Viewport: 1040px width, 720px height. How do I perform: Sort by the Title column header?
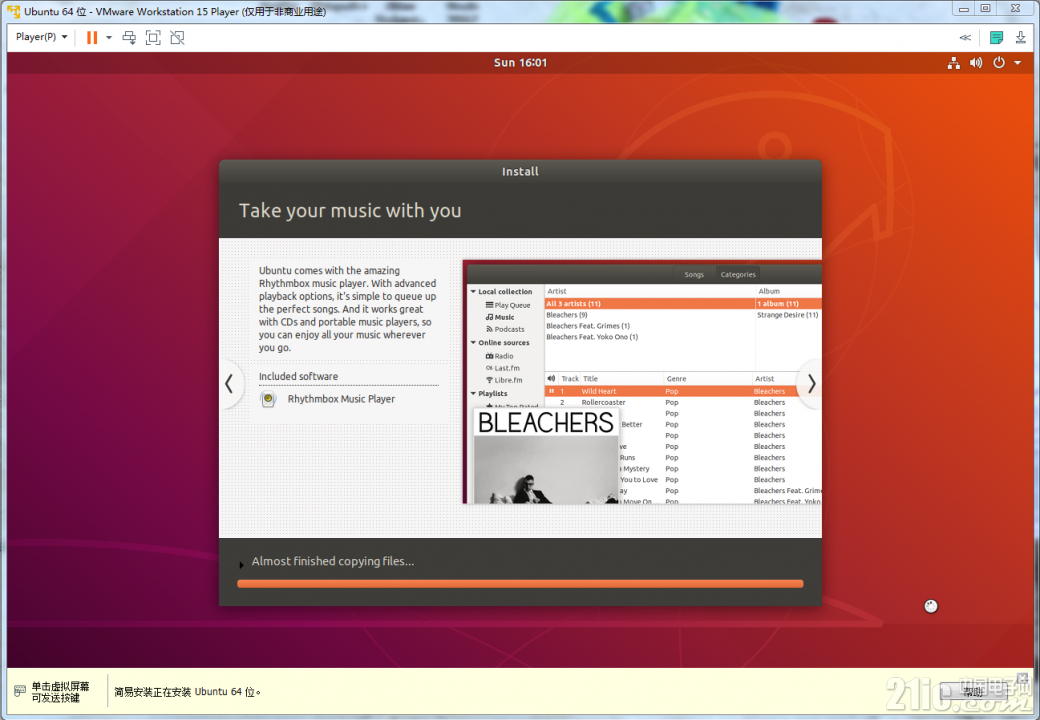[590, 379]
